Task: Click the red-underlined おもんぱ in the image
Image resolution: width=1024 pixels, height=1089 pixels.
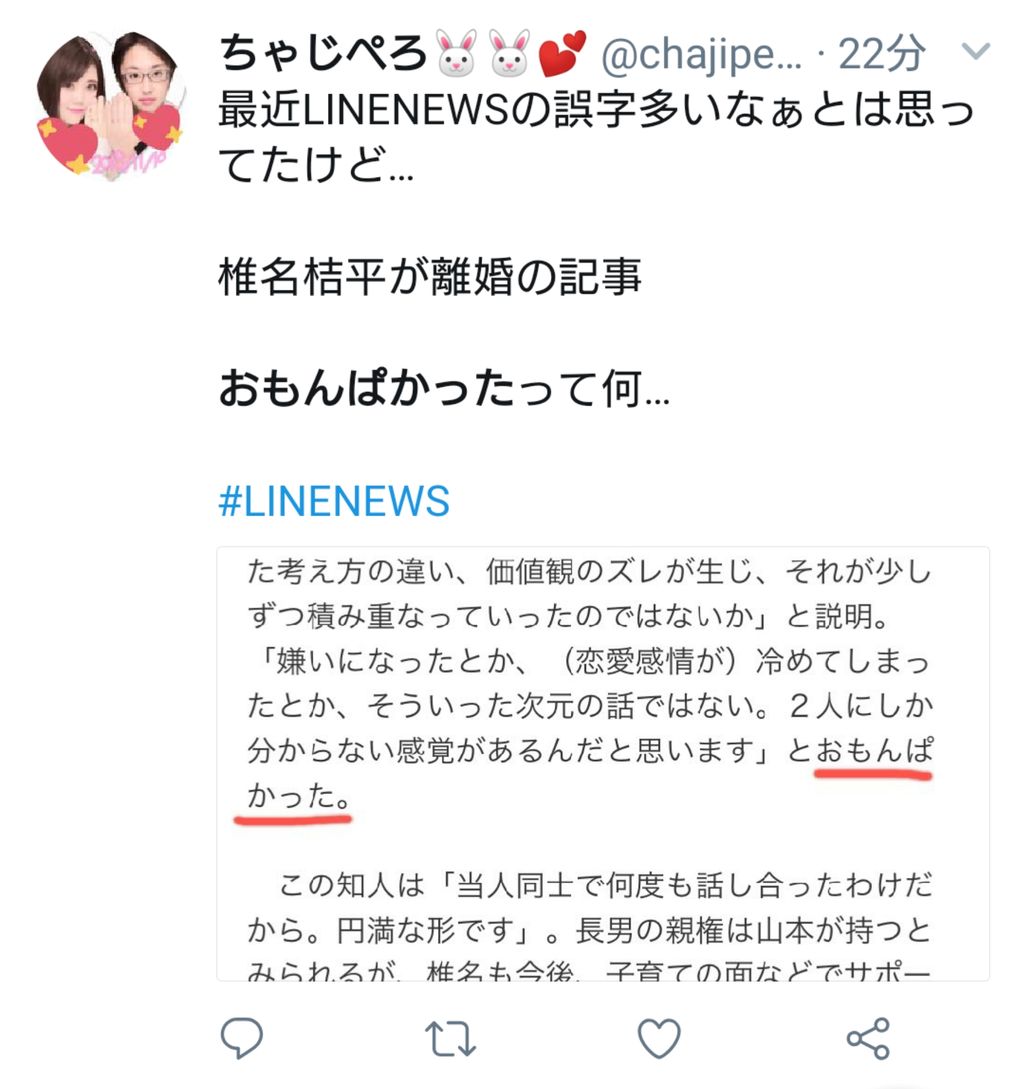Action: pos(874,751)
